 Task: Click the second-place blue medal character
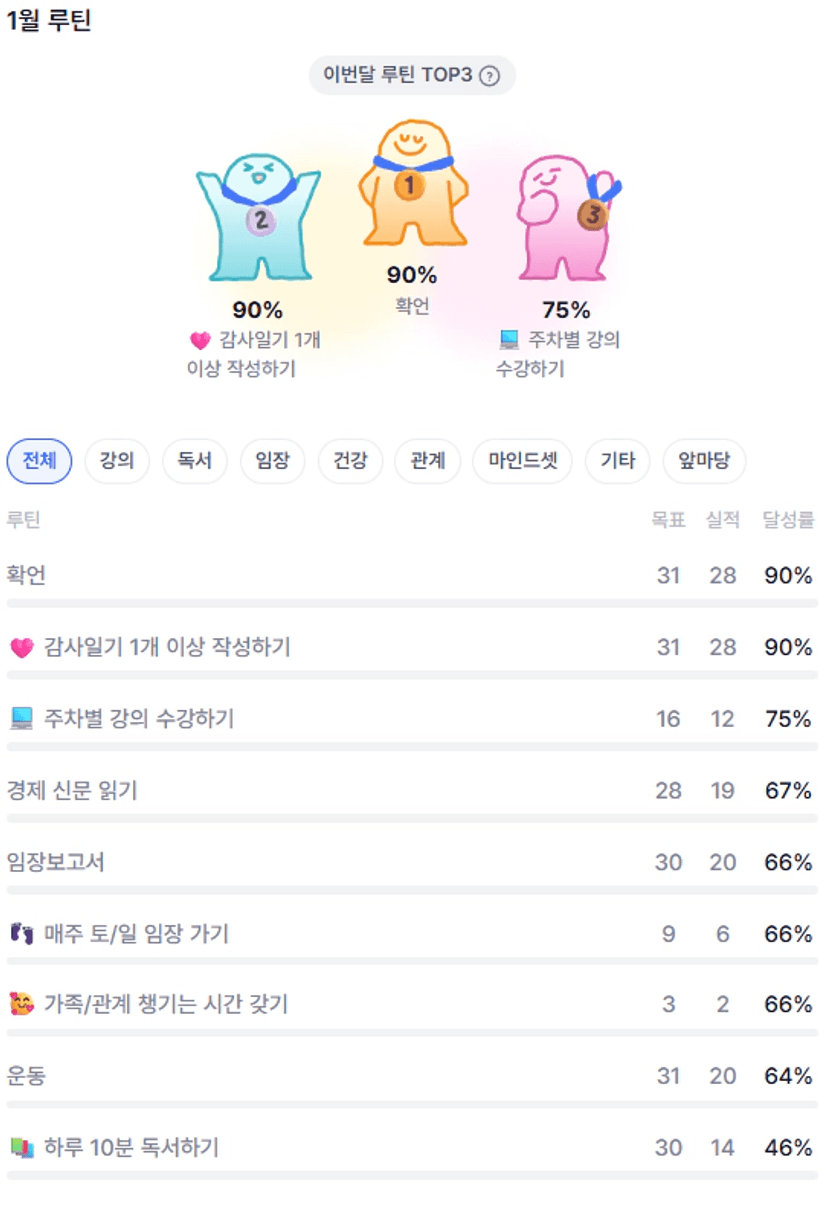[258, 216]
